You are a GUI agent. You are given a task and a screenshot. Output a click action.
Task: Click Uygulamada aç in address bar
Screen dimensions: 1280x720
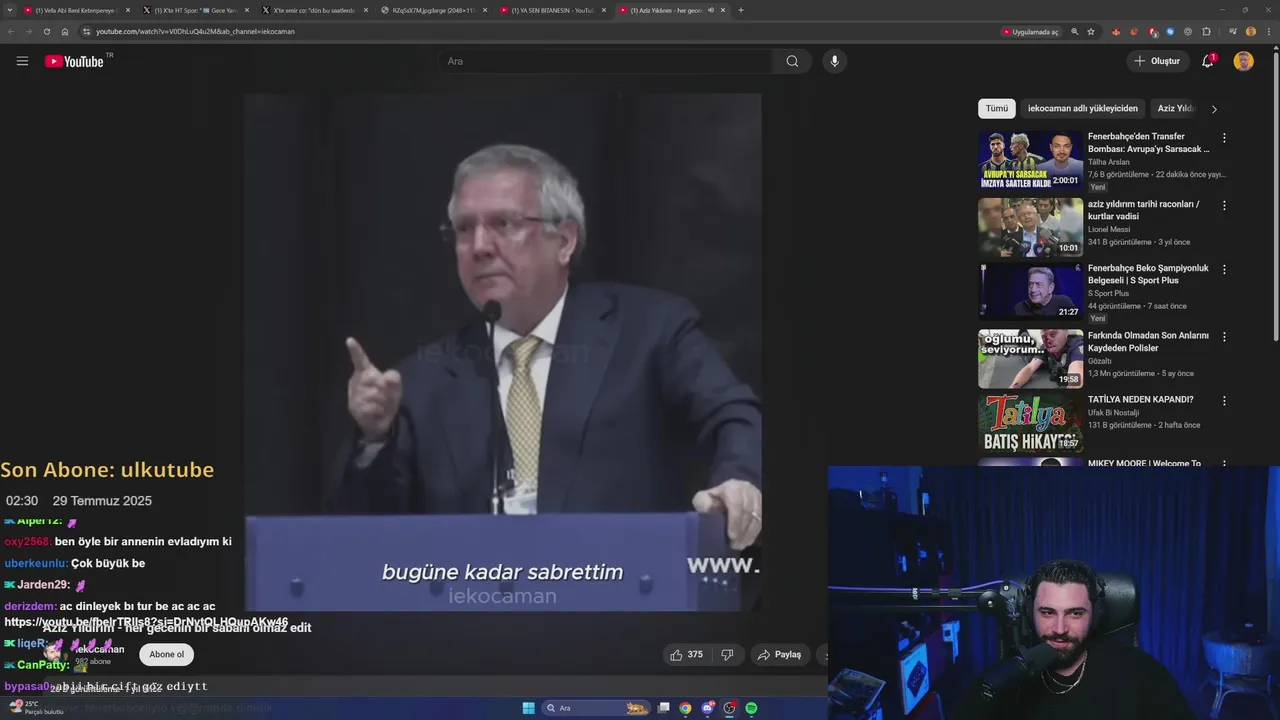pos(1030,32)
